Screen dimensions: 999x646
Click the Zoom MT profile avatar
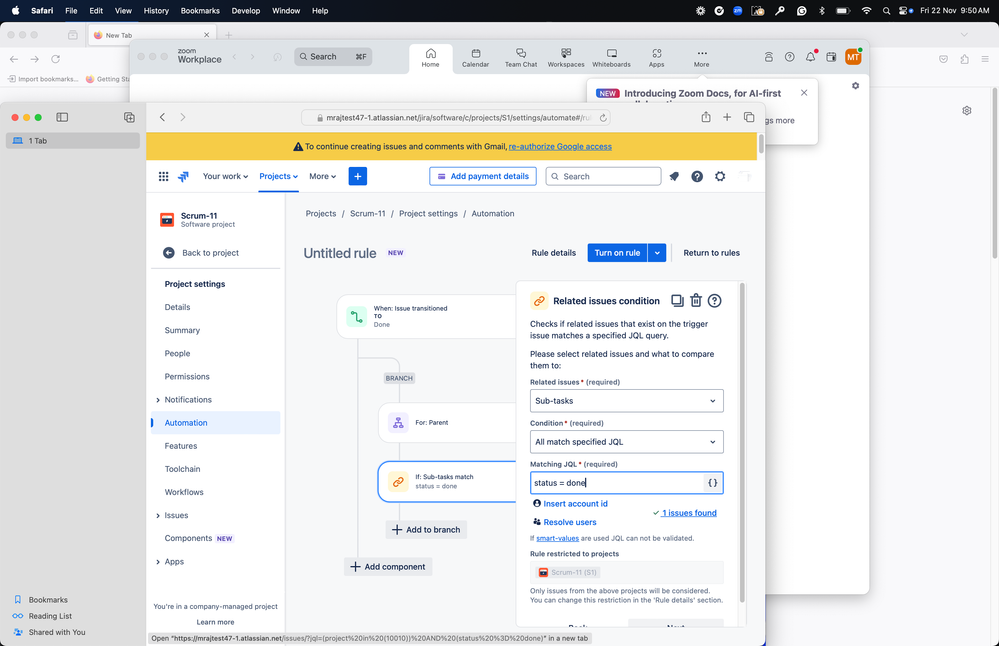(853, 57)
